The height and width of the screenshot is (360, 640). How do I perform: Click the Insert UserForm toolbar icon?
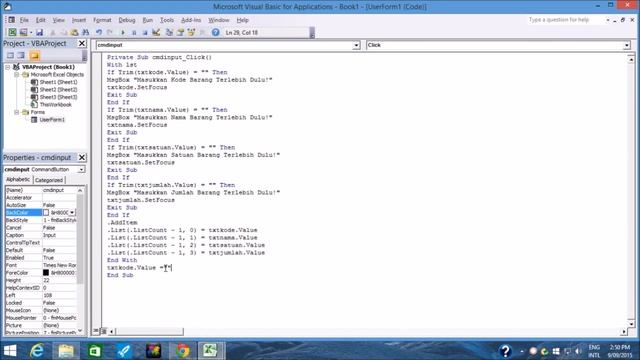click(x=23, y=32)
